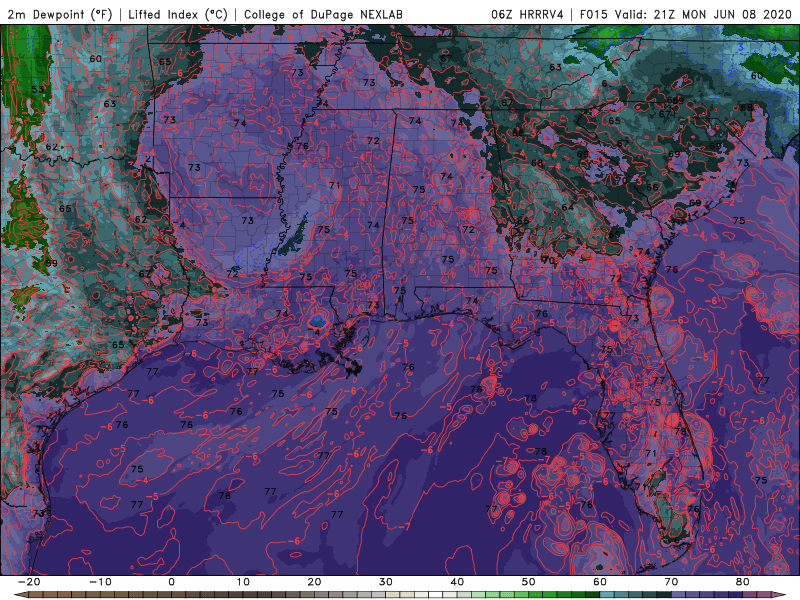This screenshot has width=800, height=600.
Task: Click the 'F015 Valid: 21Z MON JUN 08 2020' text
Action: point(686,14)
